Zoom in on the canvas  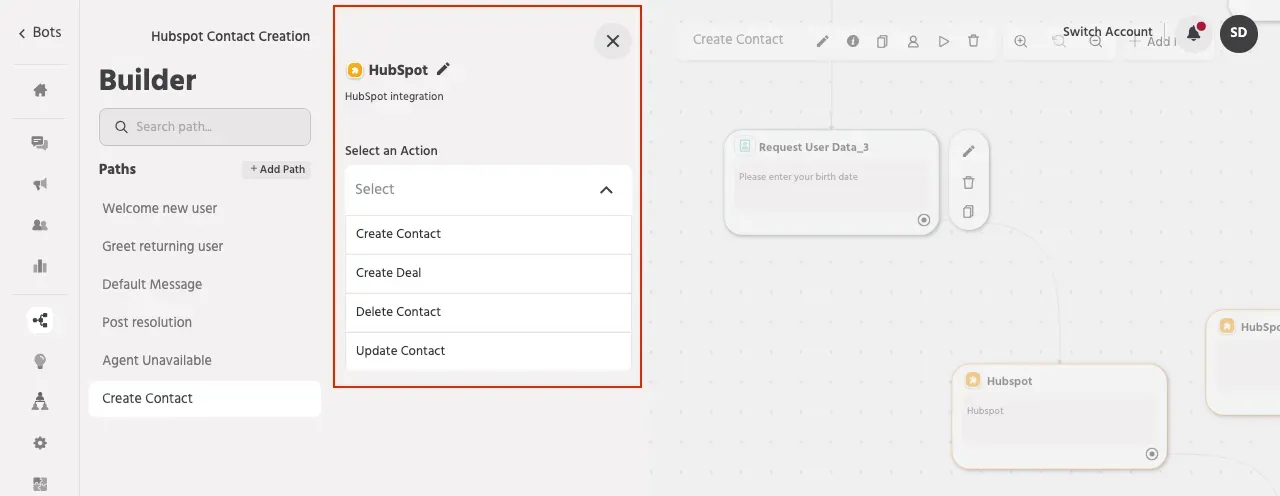1020,41
